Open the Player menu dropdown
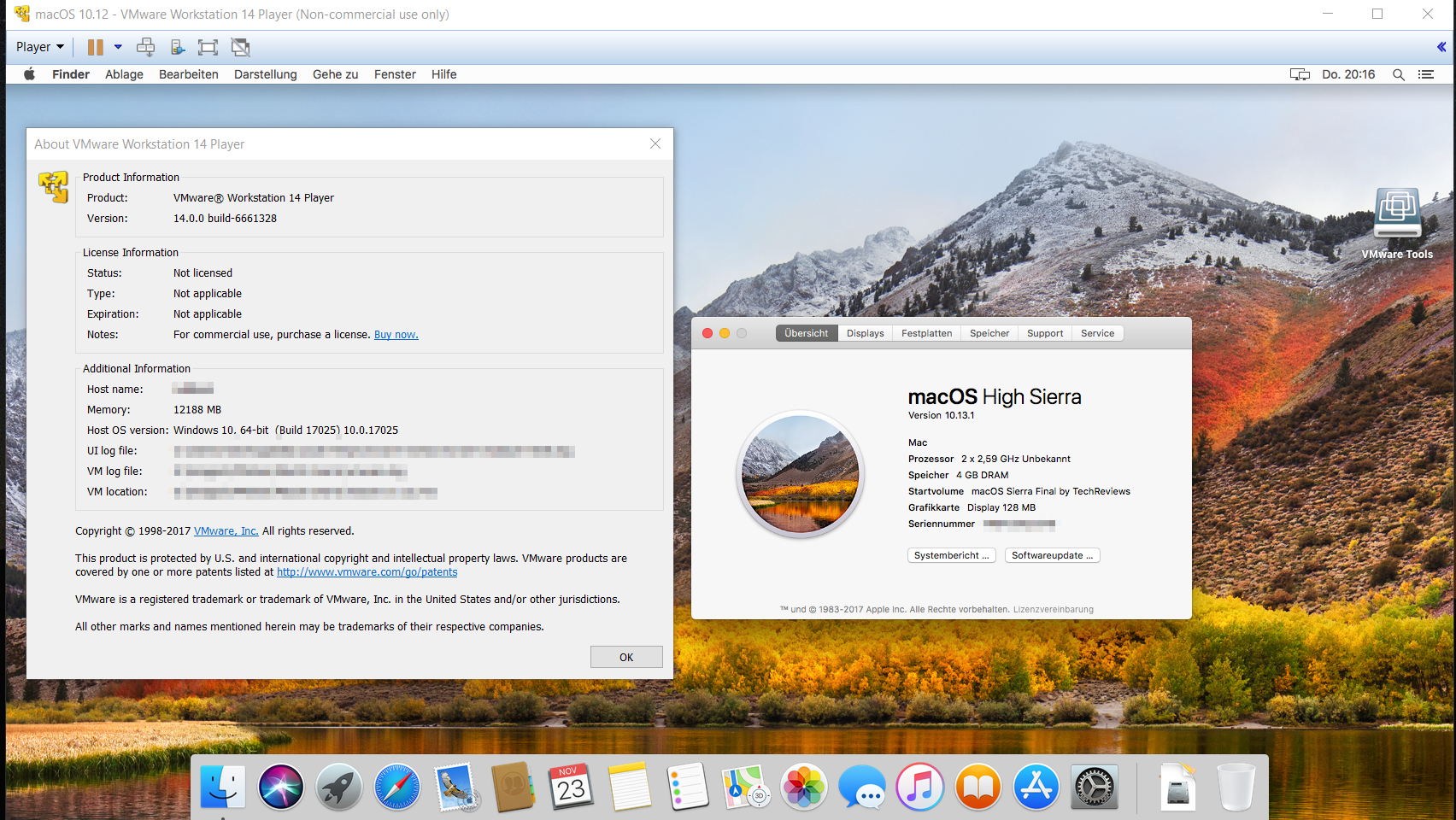The height and width of the screenshot is (820, 1456). point(40,47)
